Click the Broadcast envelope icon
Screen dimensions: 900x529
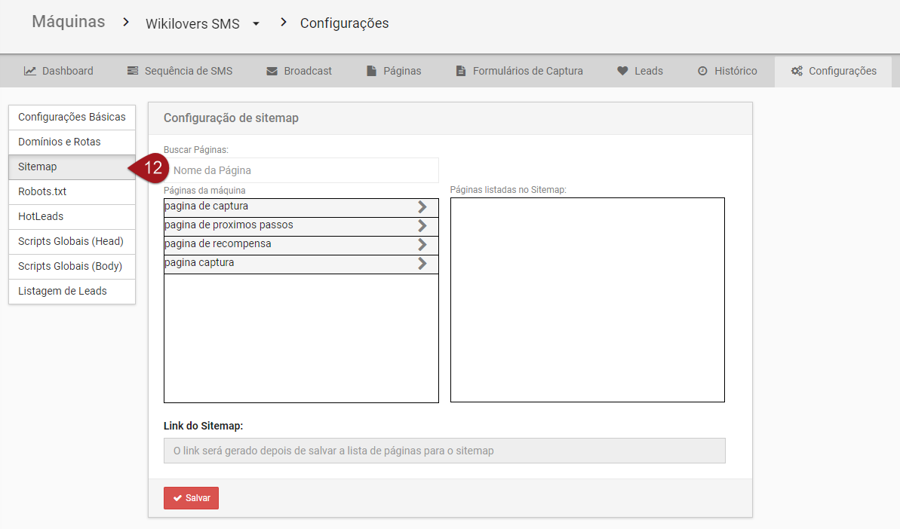click(x=272, y=71)
